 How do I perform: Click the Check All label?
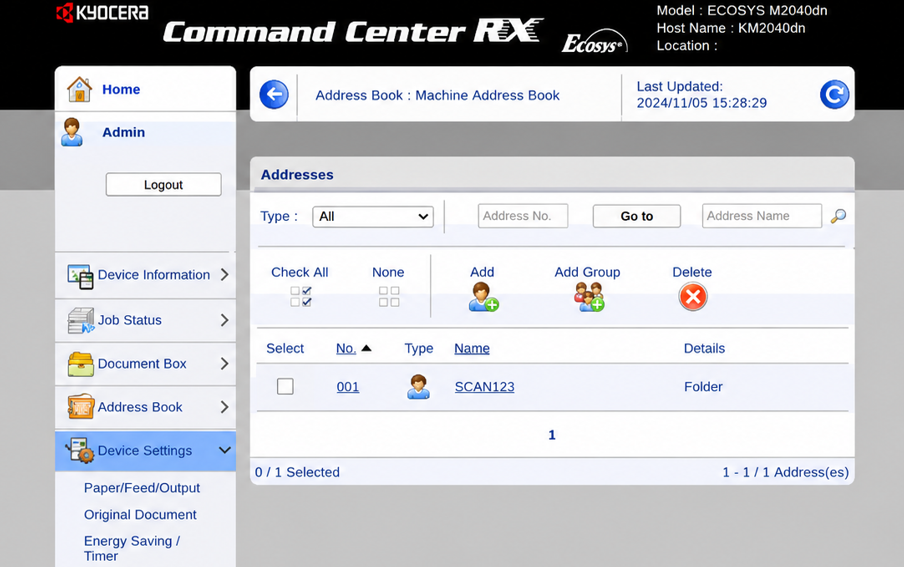click(x=300, y=272)
